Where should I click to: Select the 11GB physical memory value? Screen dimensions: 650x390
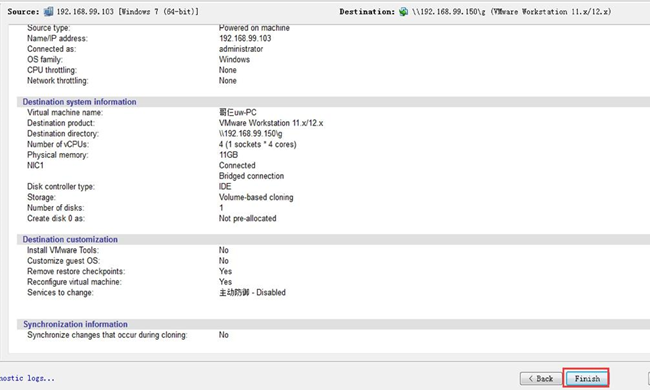click(x=228, y=155)
